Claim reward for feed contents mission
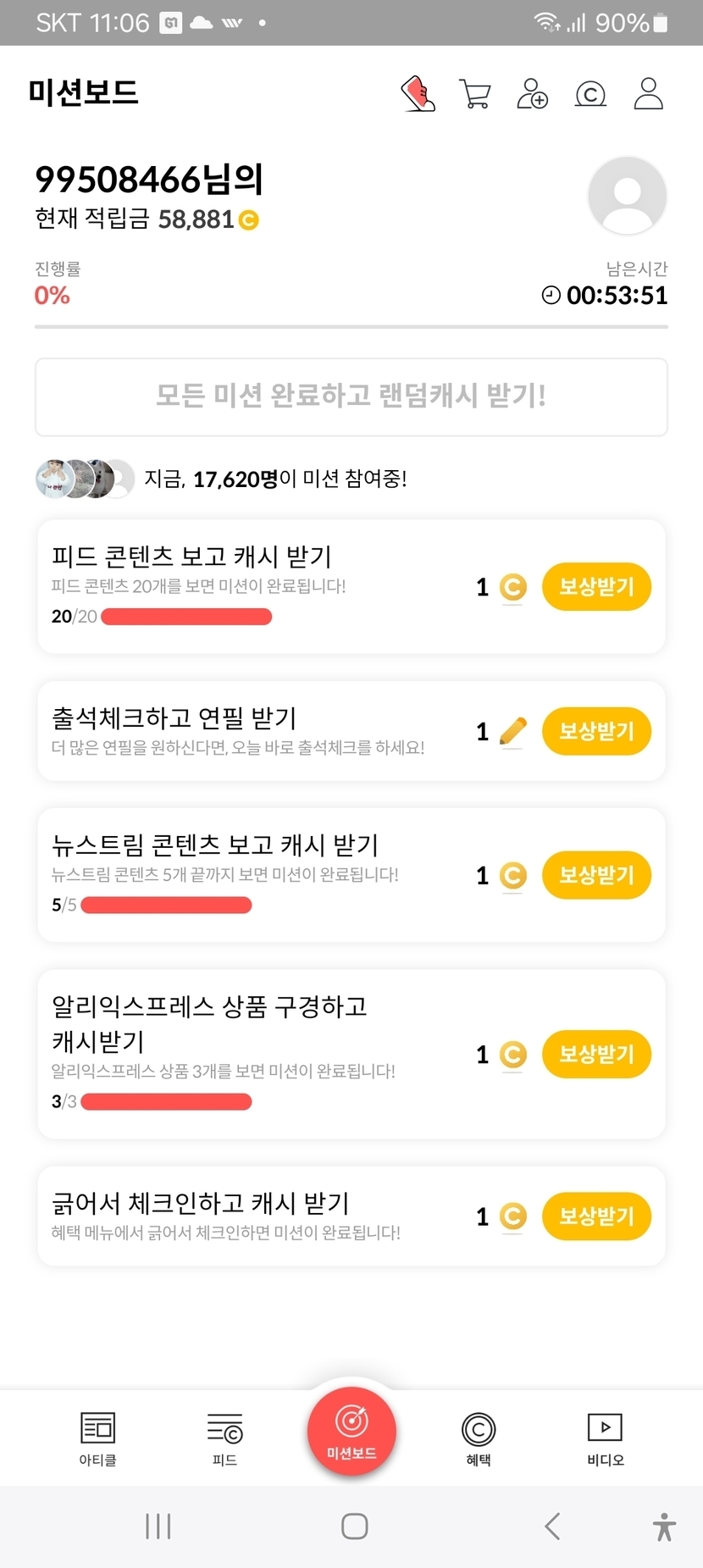 click(596, 586)
